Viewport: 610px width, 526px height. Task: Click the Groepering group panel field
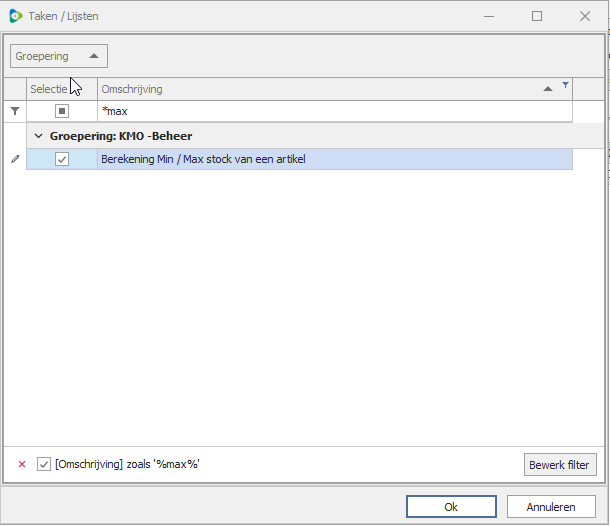[59, 56]
